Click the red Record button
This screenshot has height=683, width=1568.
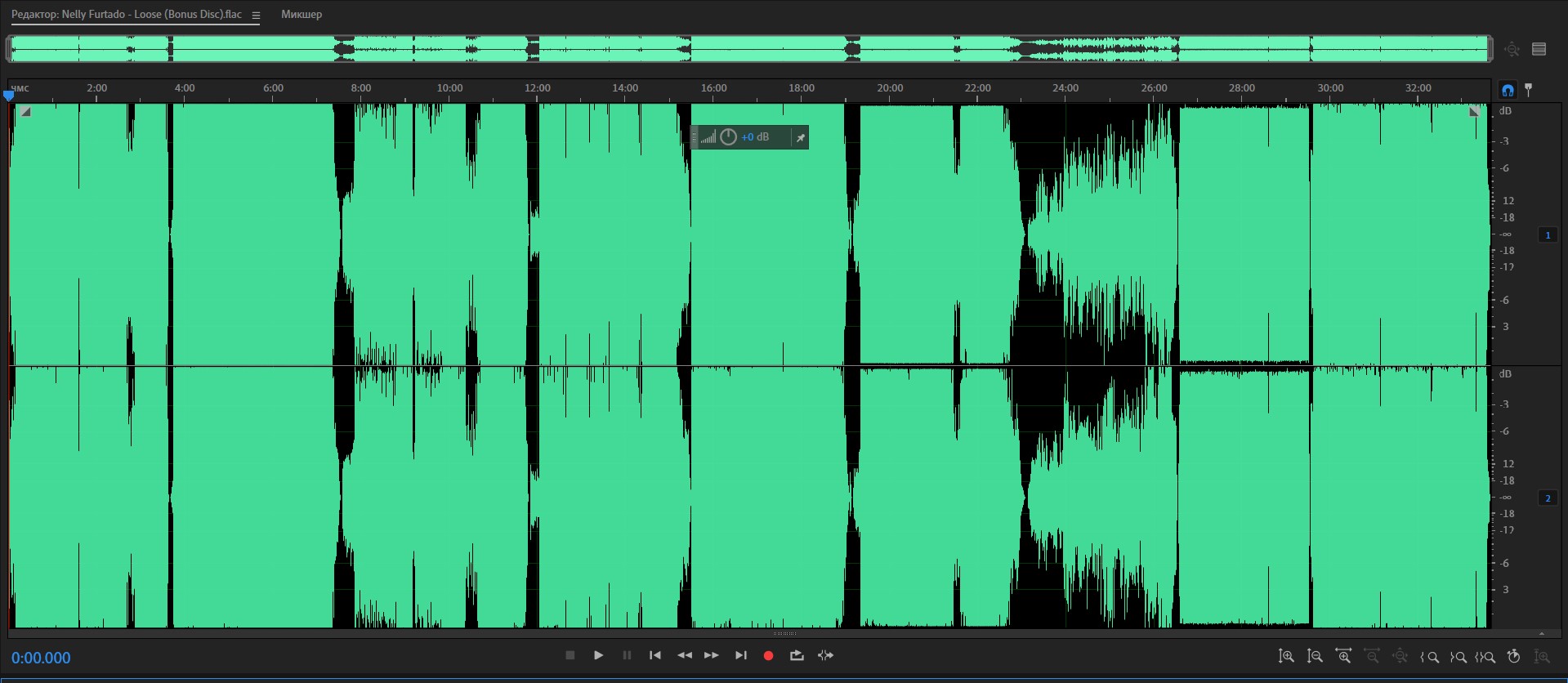click(768, 655)
